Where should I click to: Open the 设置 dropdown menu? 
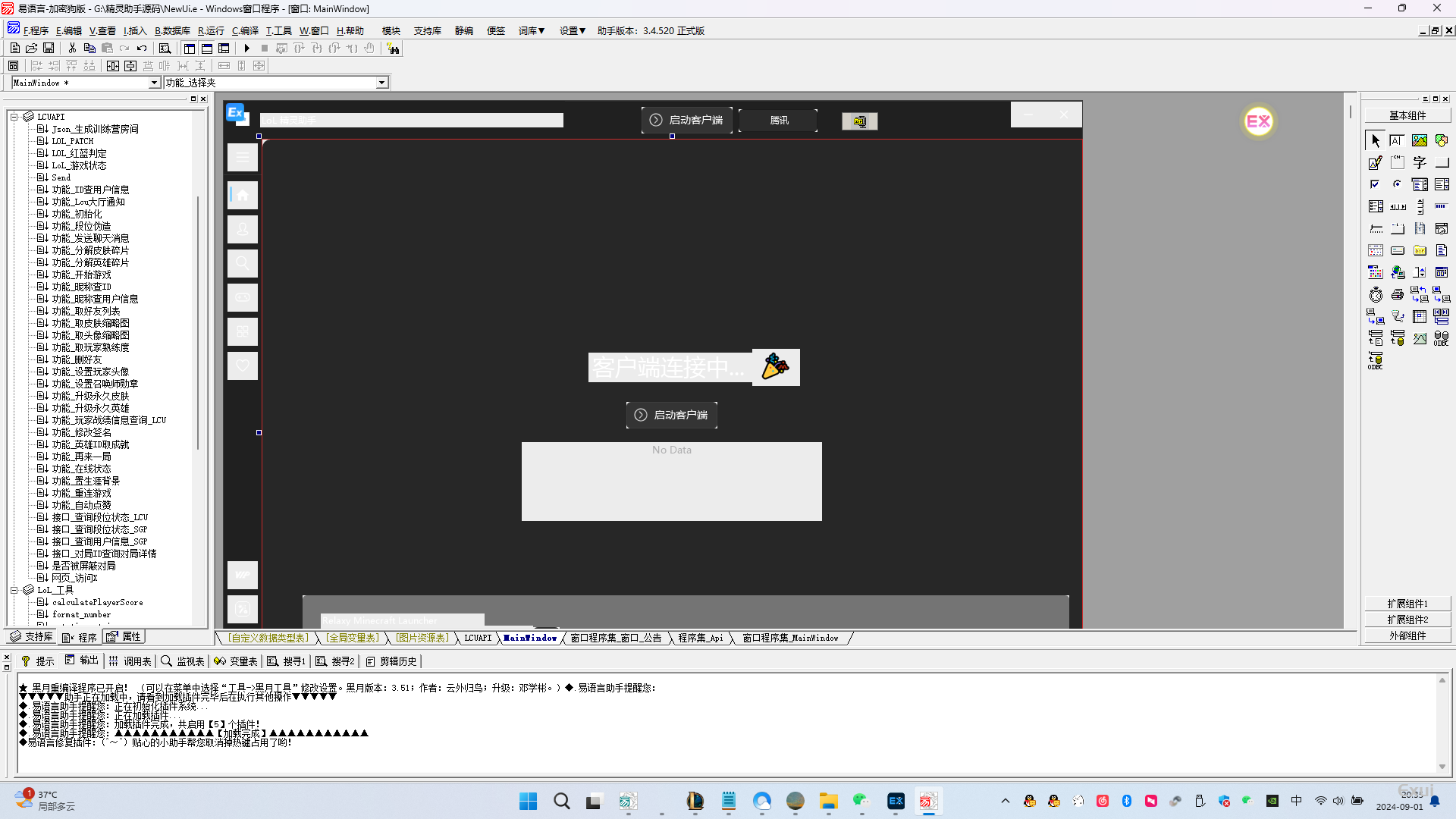click(x=573, y=31)
